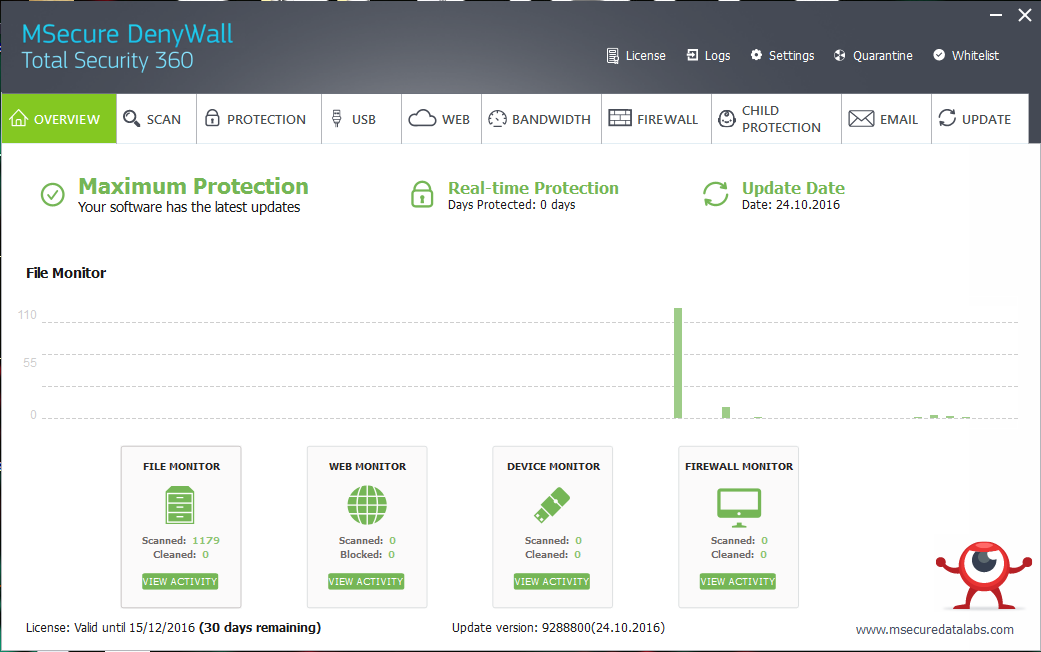Click the Scan magnifier icon
This screenshot has height=652, width=1041.
131,118
